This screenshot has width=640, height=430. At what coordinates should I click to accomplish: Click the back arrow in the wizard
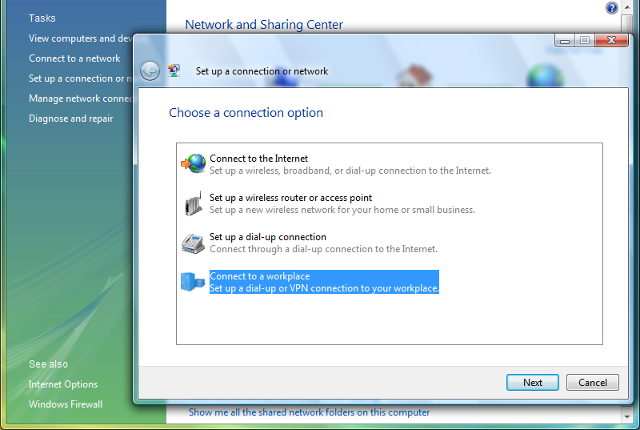[150, 71]
